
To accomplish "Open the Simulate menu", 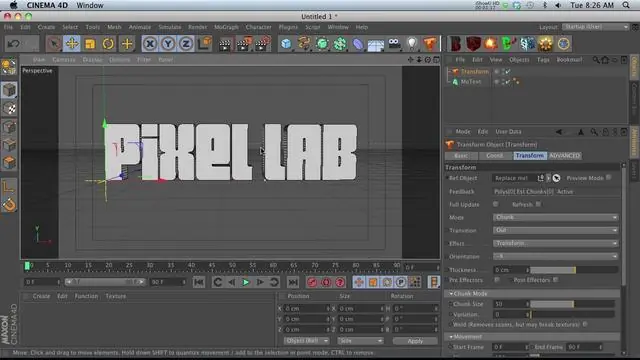I will [x=169, y=27].
